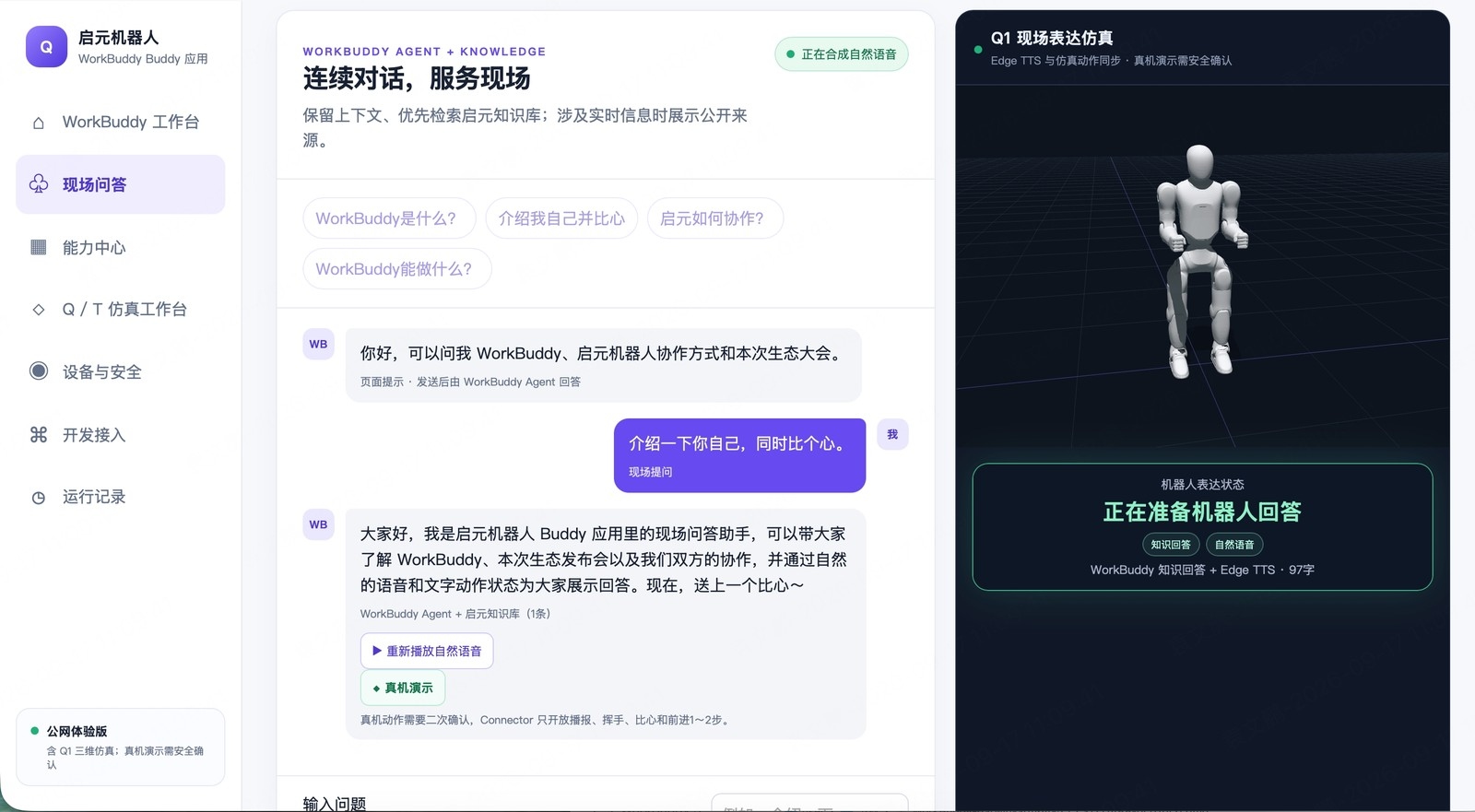Click the 连续对话,服务现场 heading

click(417, 78)
